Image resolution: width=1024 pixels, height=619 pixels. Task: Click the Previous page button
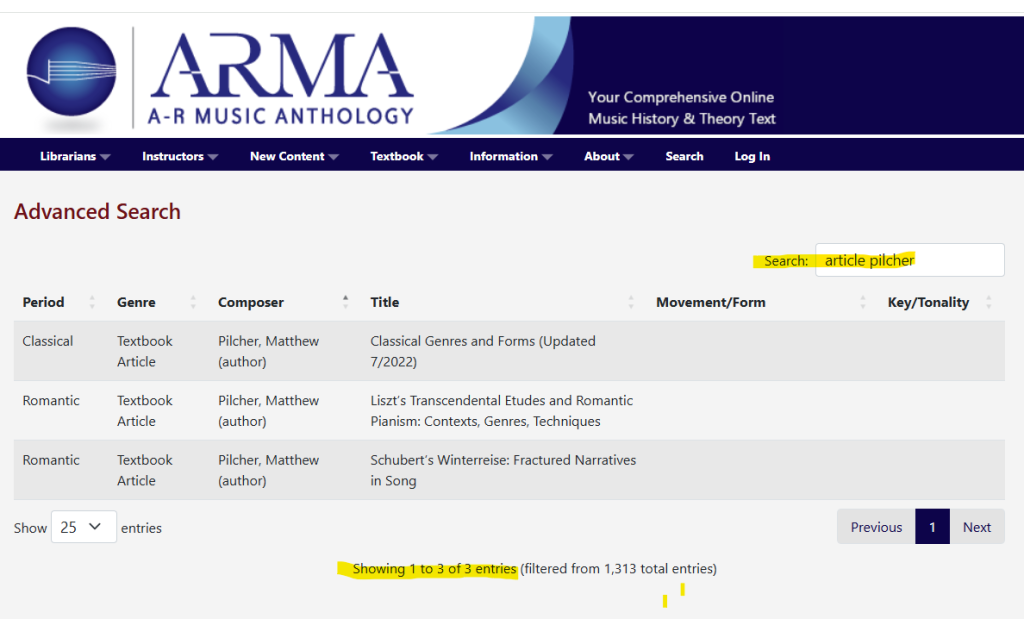point(876,527)
